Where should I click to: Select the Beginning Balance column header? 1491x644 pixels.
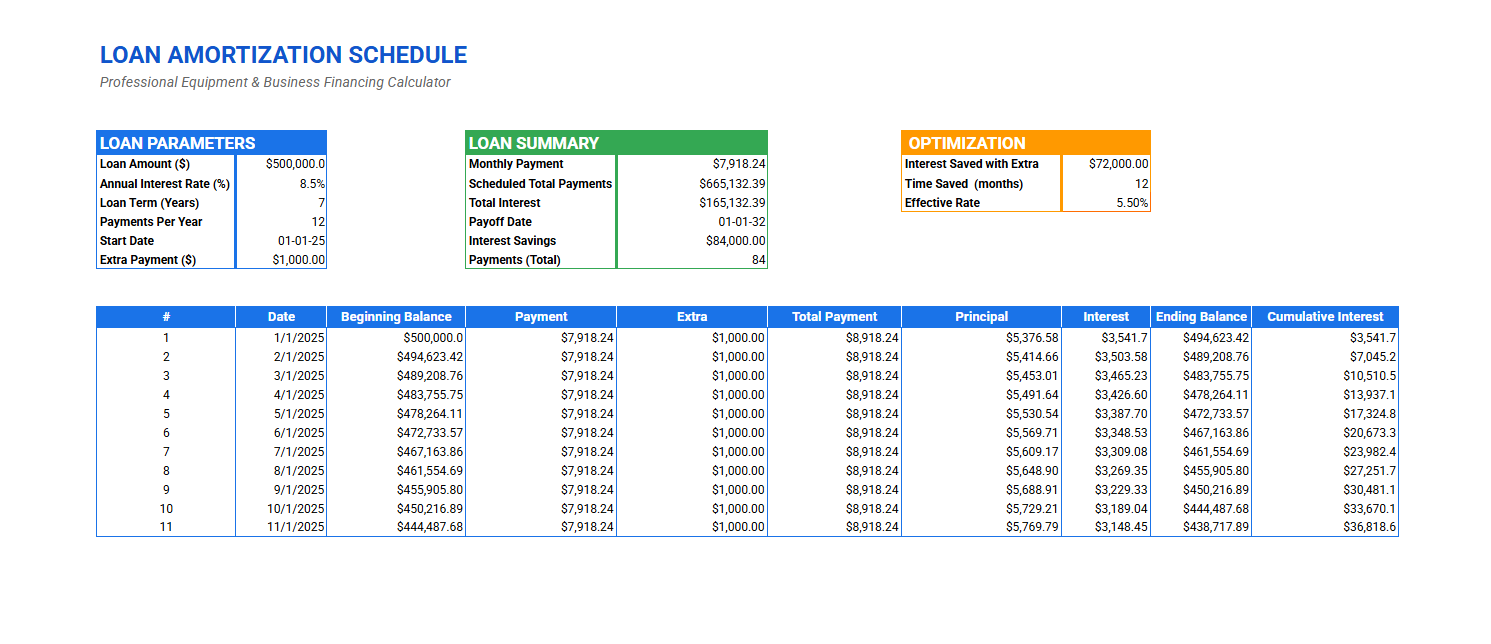click(395, 316)
